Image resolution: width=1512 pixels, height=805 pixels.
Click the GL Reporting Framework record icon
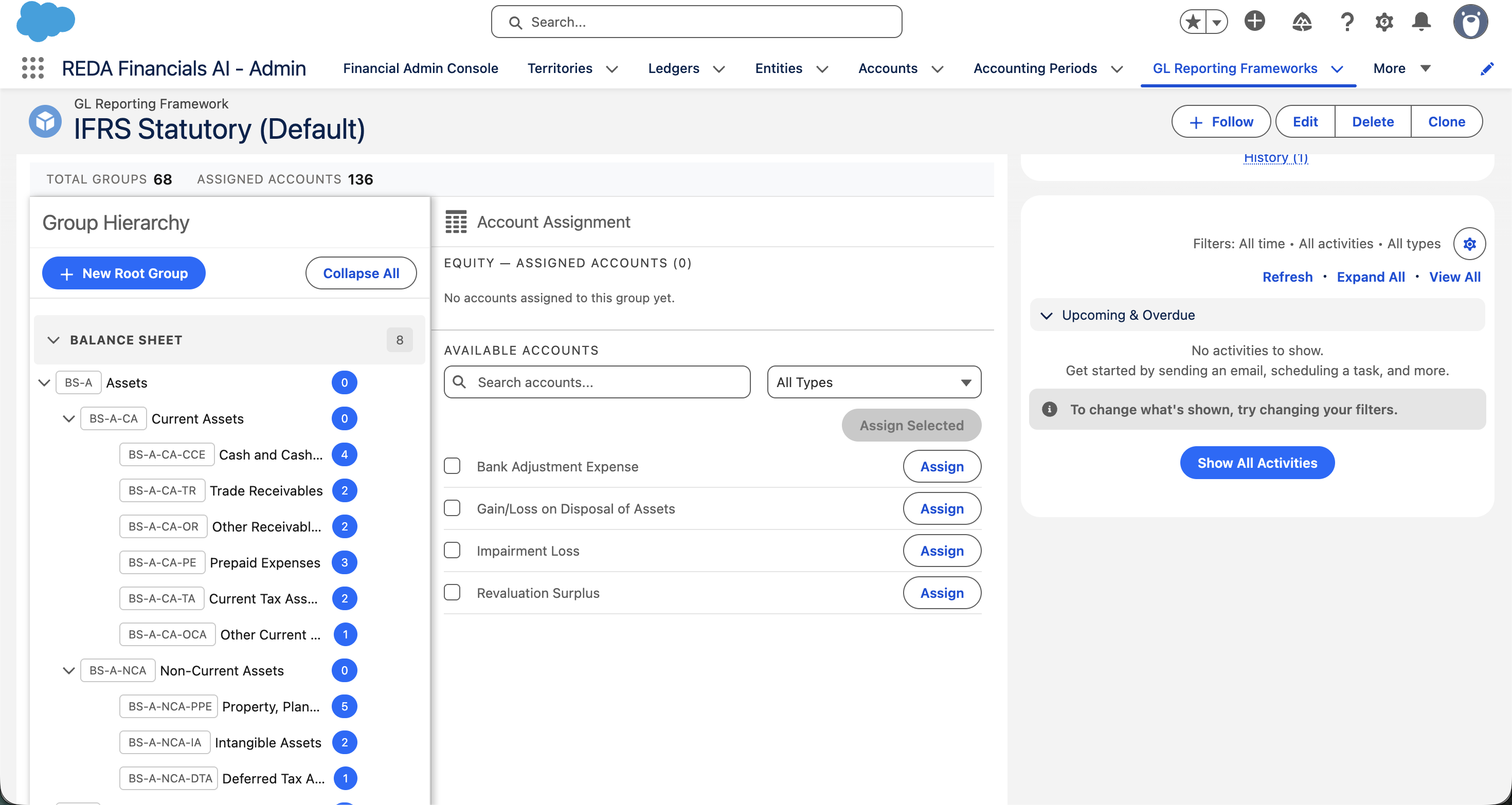pos(45,121)
